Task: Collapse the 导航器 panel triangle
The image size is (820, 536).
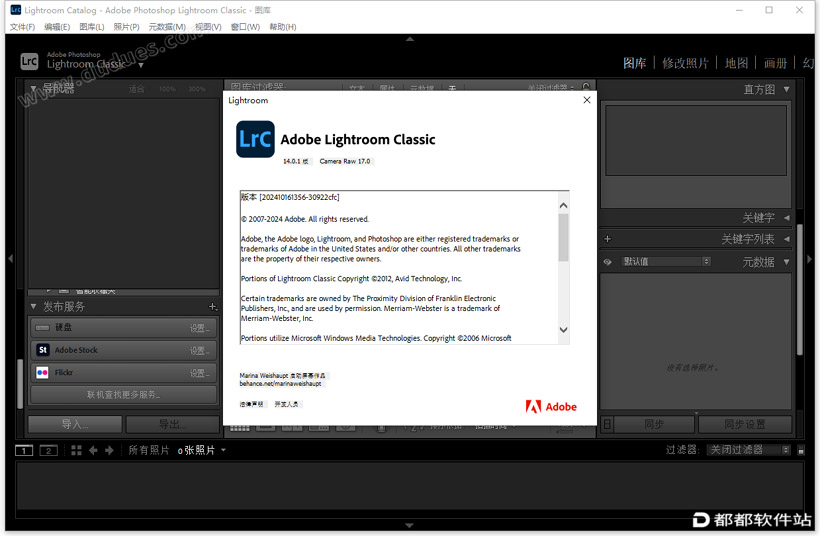Action: (33, 88)
